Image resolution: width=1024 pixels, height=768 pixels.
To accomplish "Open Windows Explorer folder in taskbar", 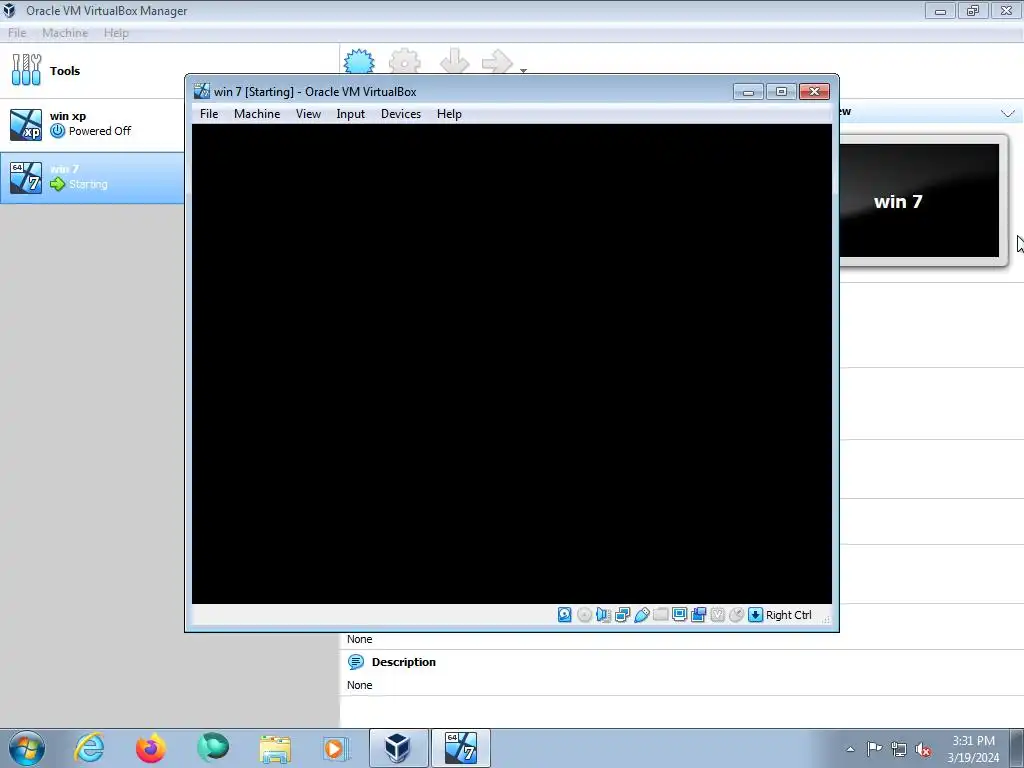I will (275, 748).
